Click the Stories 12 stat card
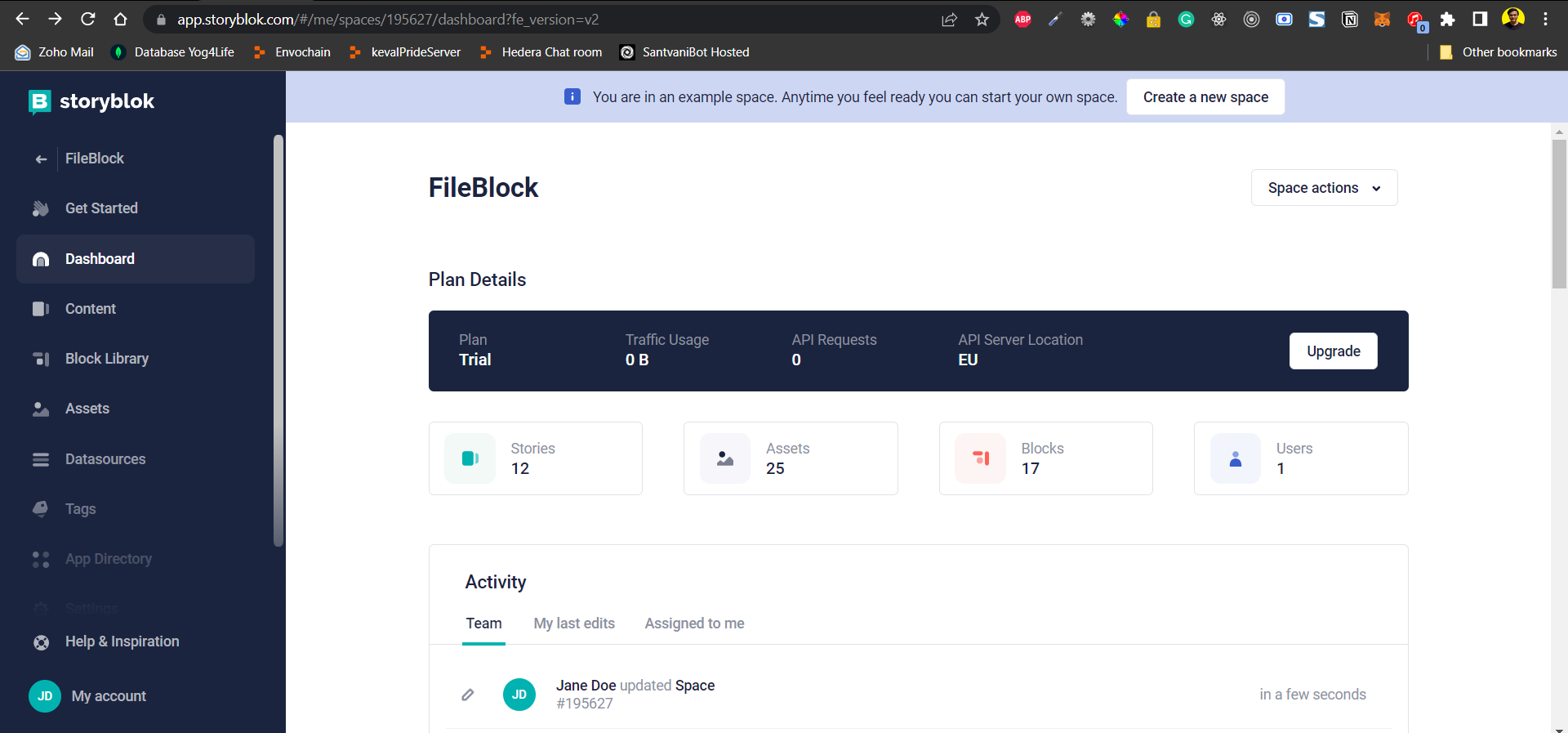The height and width of the screenshot is (733, 1568). 536,458
